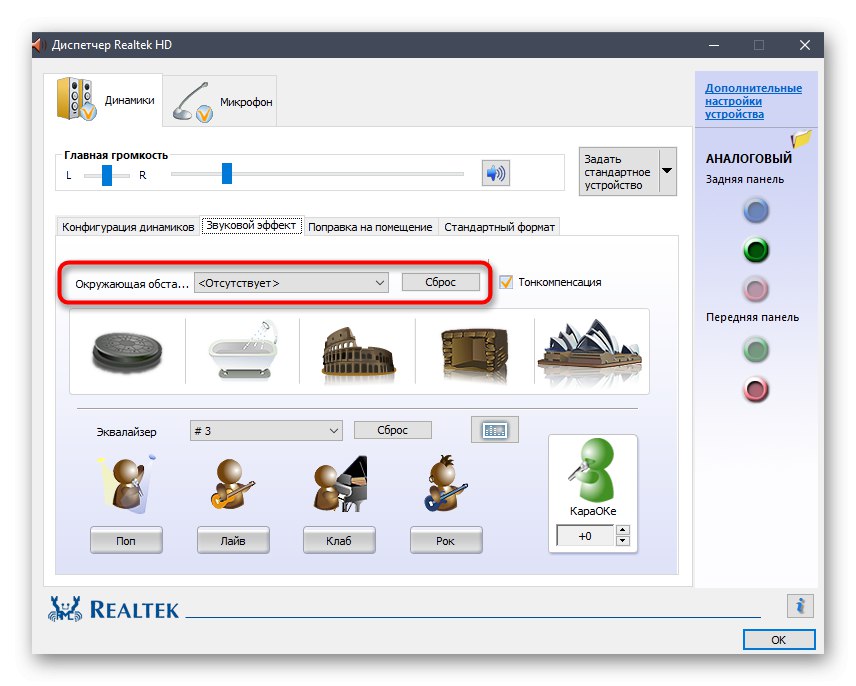Click the L/R balance slider handle
Image resolution: width=856 pixels, height=686 pixels.
pyautogui.click(x=107, y=175)
